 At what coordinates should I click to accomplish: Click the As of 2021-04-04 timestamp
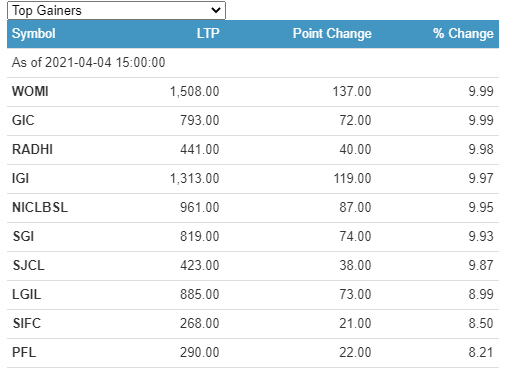89,63
